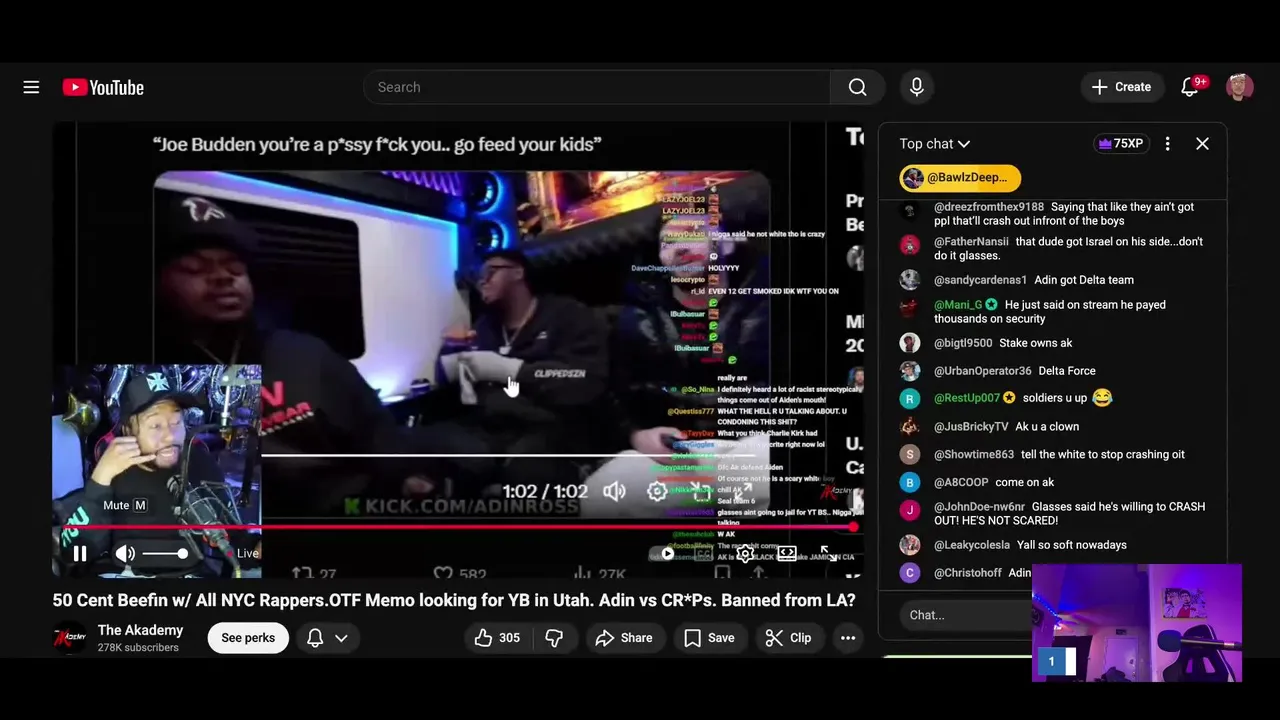This screenshot has width=1280, height=720.
Task: Close the live chat panel
Action: click(1202, 144)
